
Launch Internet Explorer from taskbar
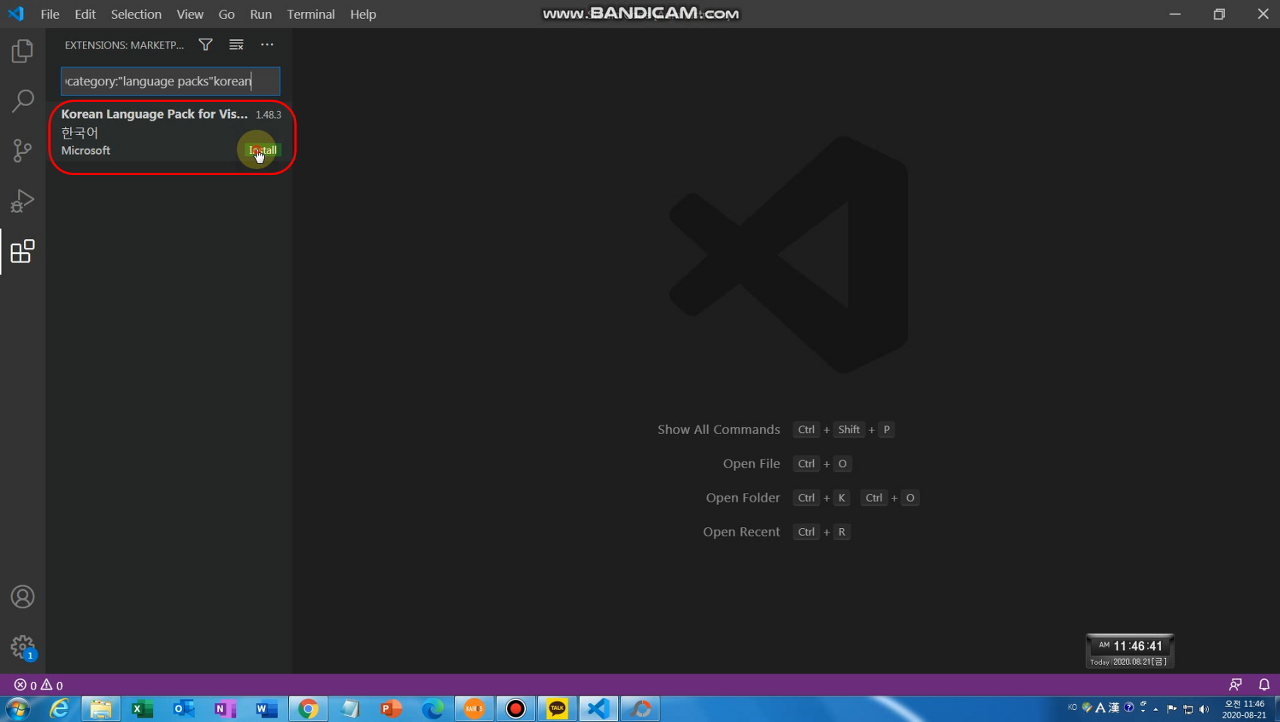60,709
